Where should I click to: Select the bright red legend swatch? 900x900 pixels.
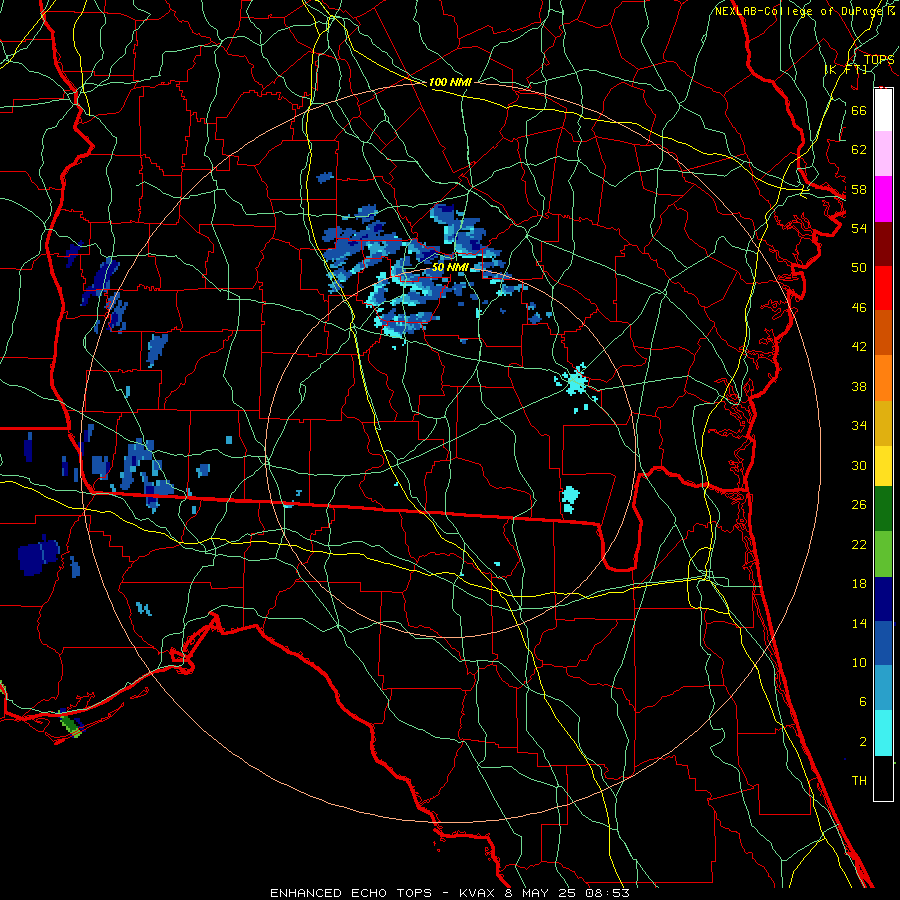tap(883, 288)
